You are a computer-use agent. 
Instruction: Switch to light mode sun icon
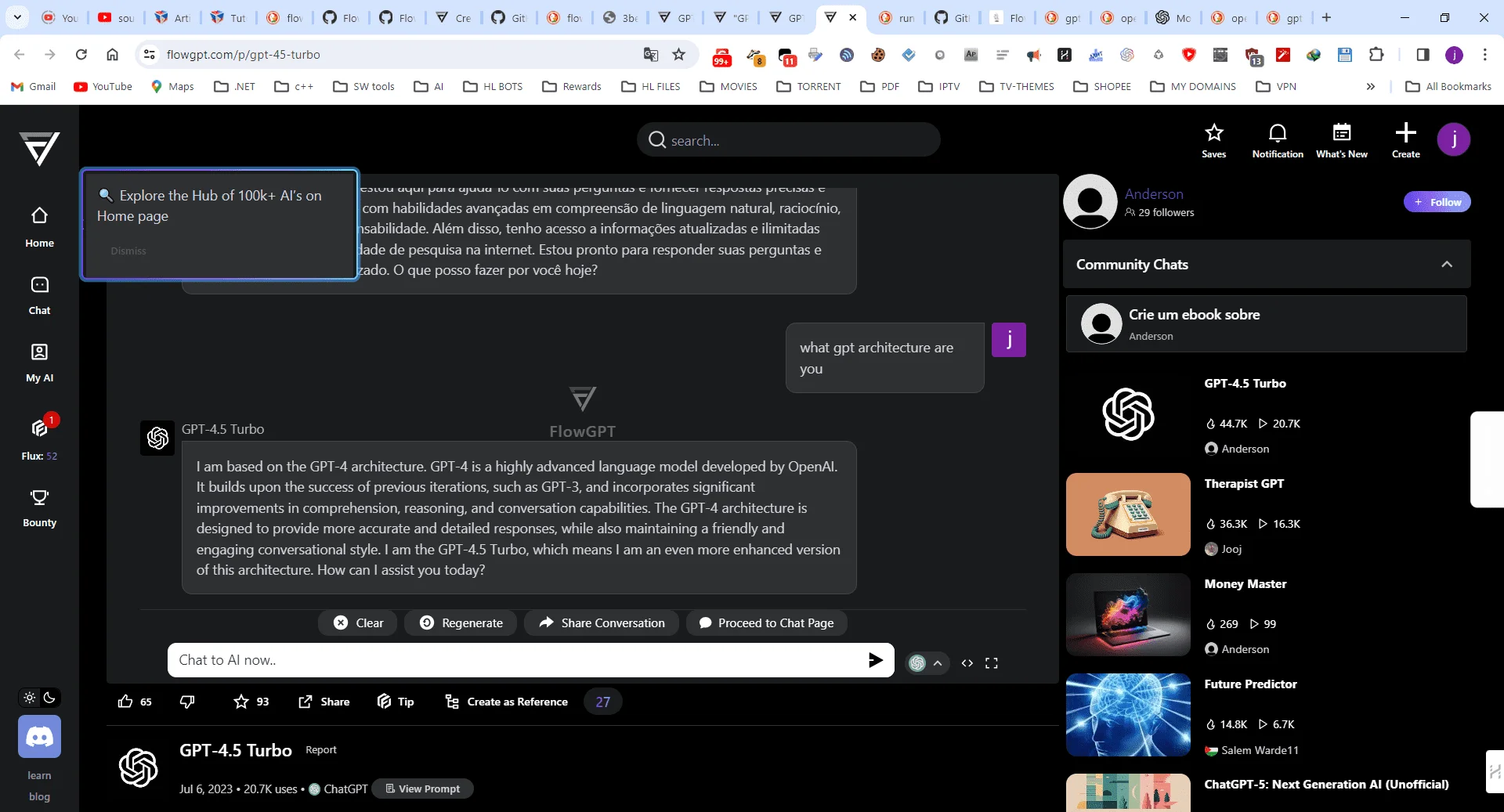30,697
